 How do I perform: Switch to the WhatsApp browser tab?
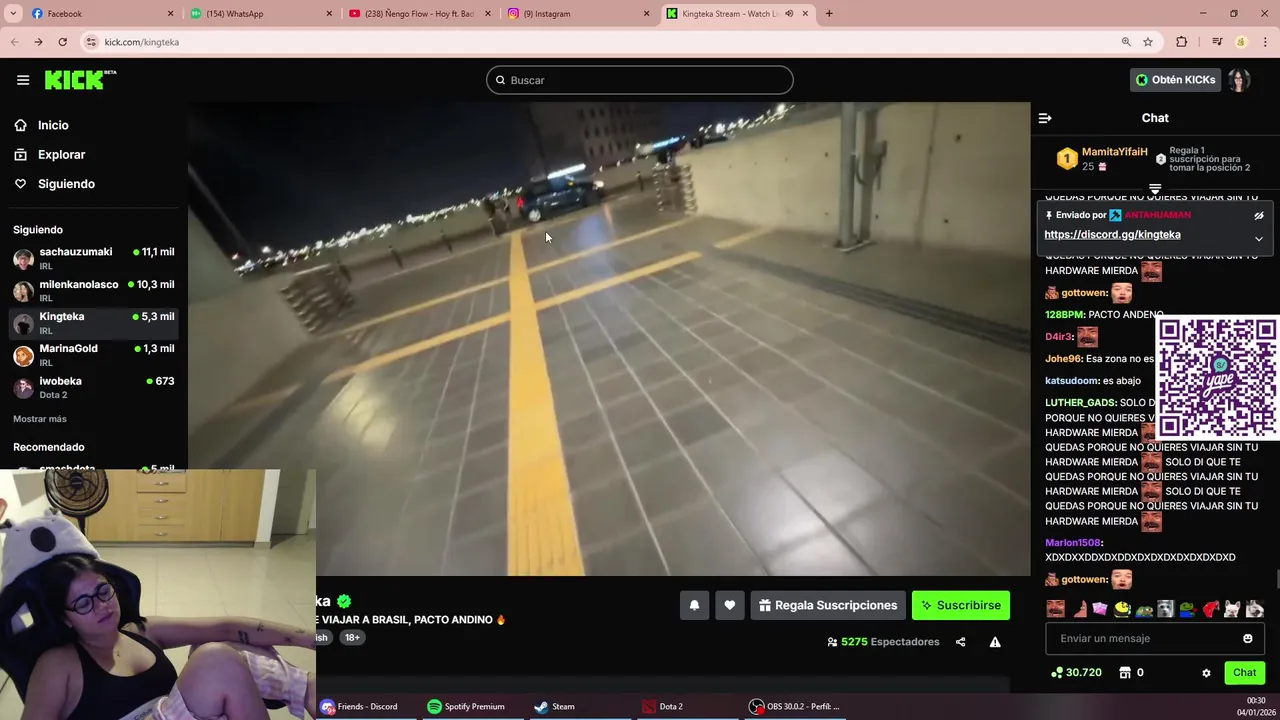pos(261,14)
